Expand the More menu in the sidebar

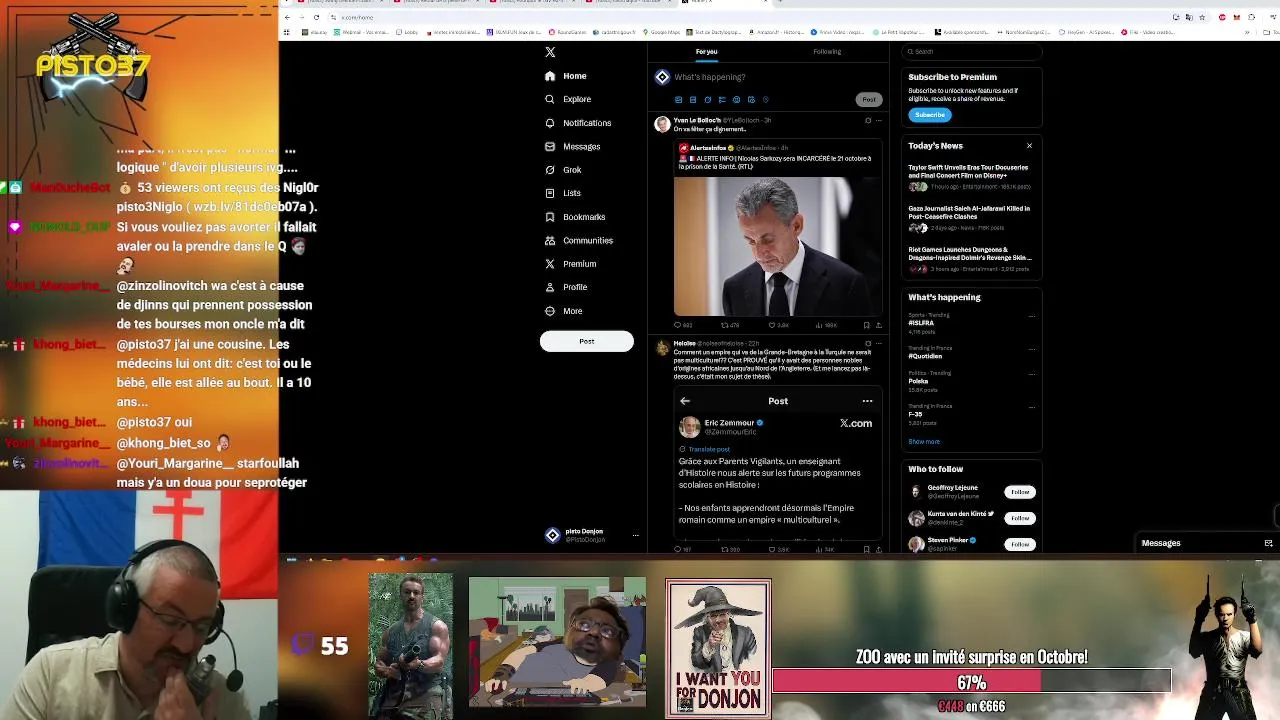click(x=563, y=311)
